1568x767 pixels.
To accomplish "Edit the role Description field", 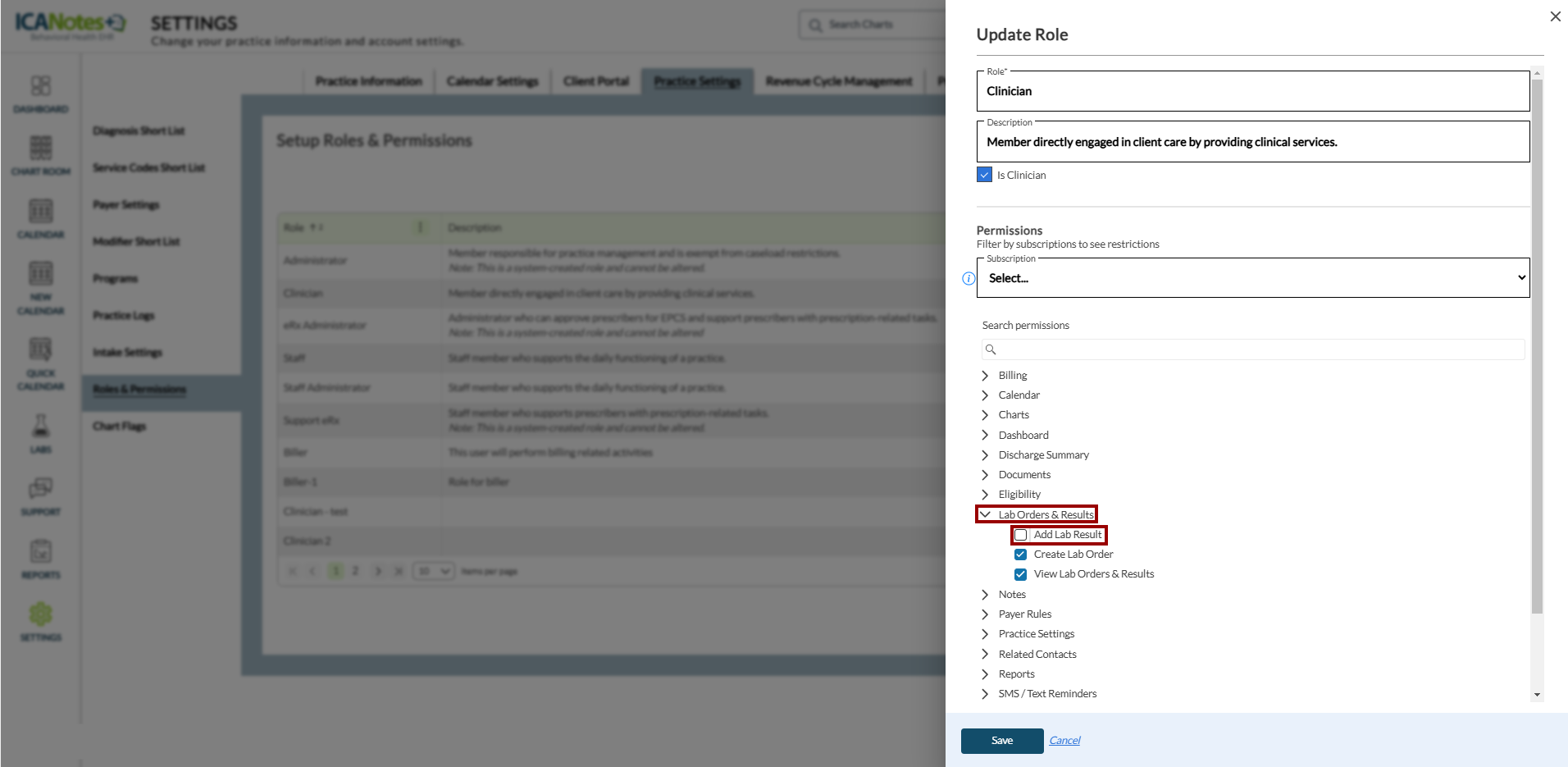I will tap(1253, 142).
